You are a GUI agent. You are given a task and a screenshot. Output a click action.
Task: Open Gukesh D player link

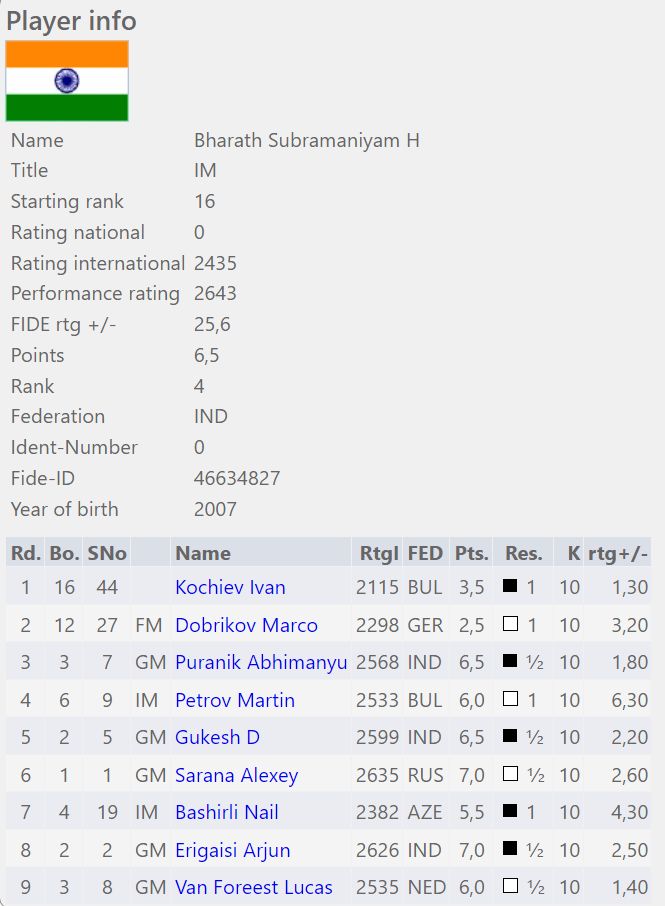pos(217,737)
